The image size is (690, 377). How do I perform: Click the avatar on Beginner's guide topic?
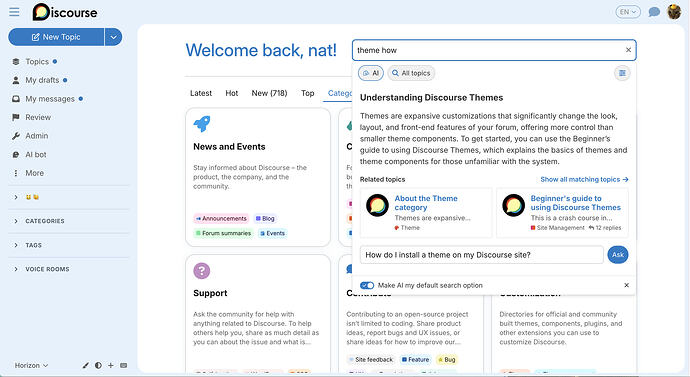514,205
